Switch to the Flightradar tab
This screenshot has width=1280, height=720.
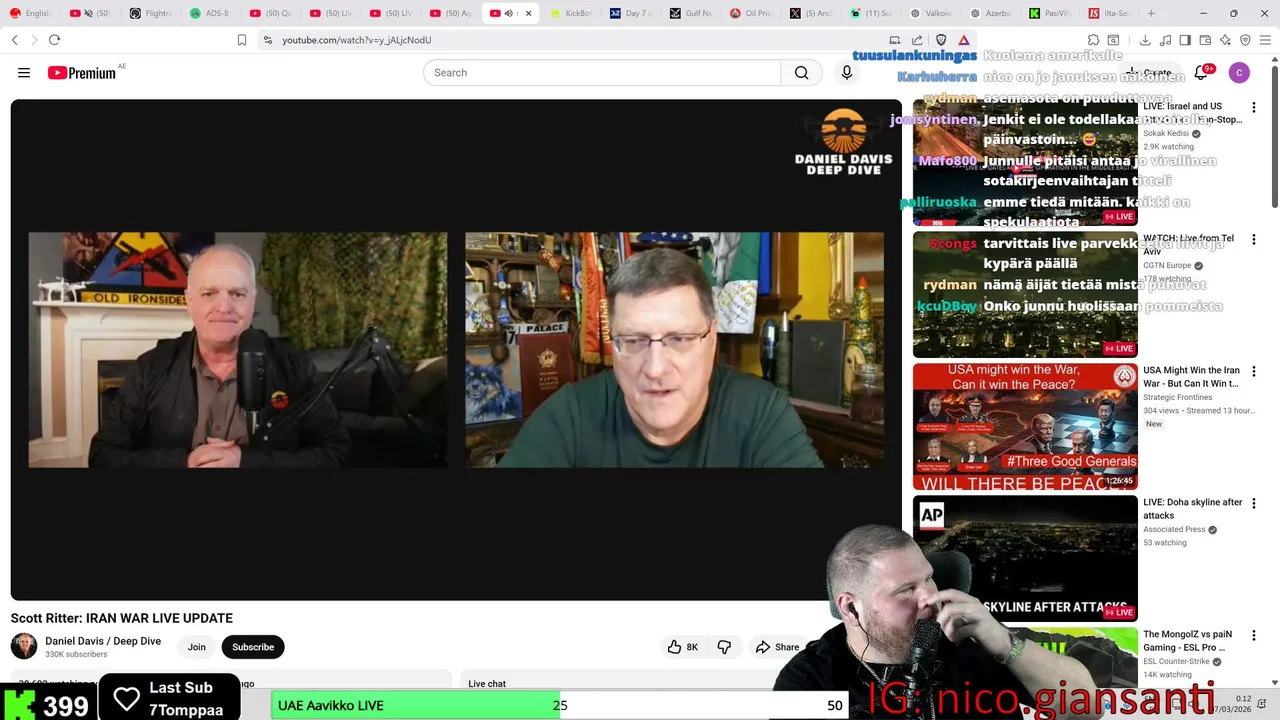pos(150,13)
